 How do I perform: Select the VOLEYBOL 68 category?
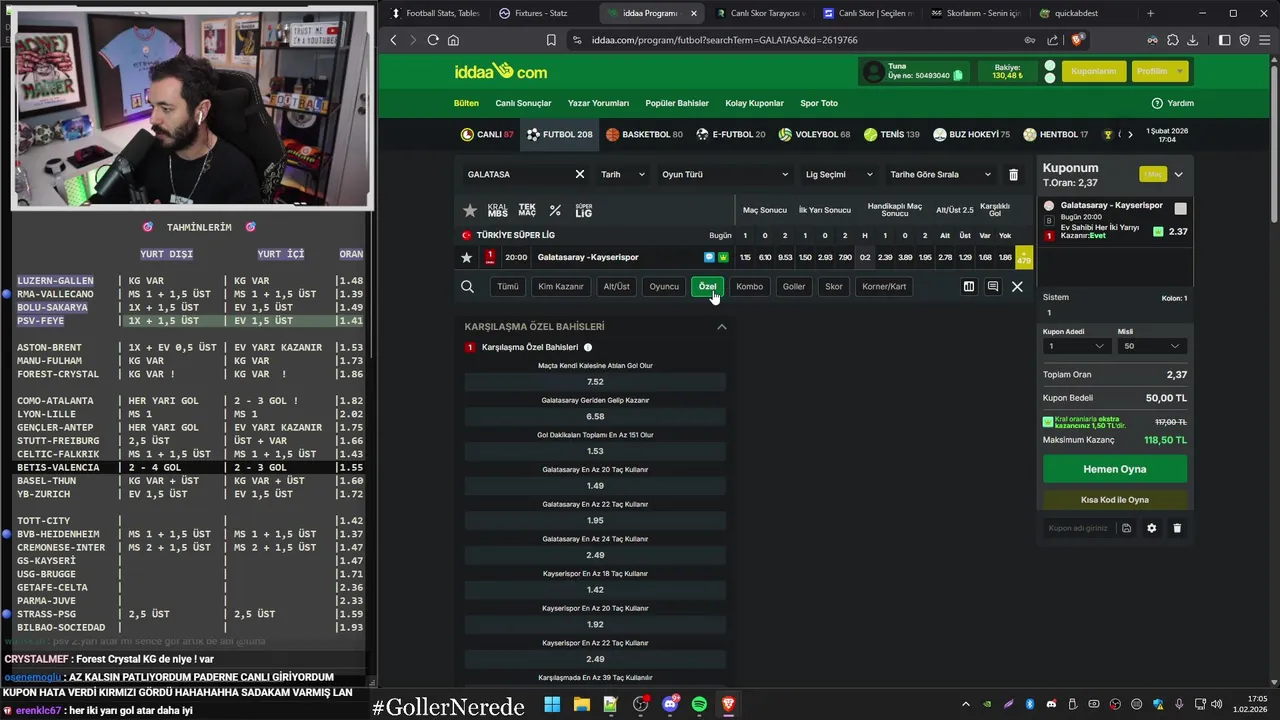pyautogui.click(x=814, y=134)
